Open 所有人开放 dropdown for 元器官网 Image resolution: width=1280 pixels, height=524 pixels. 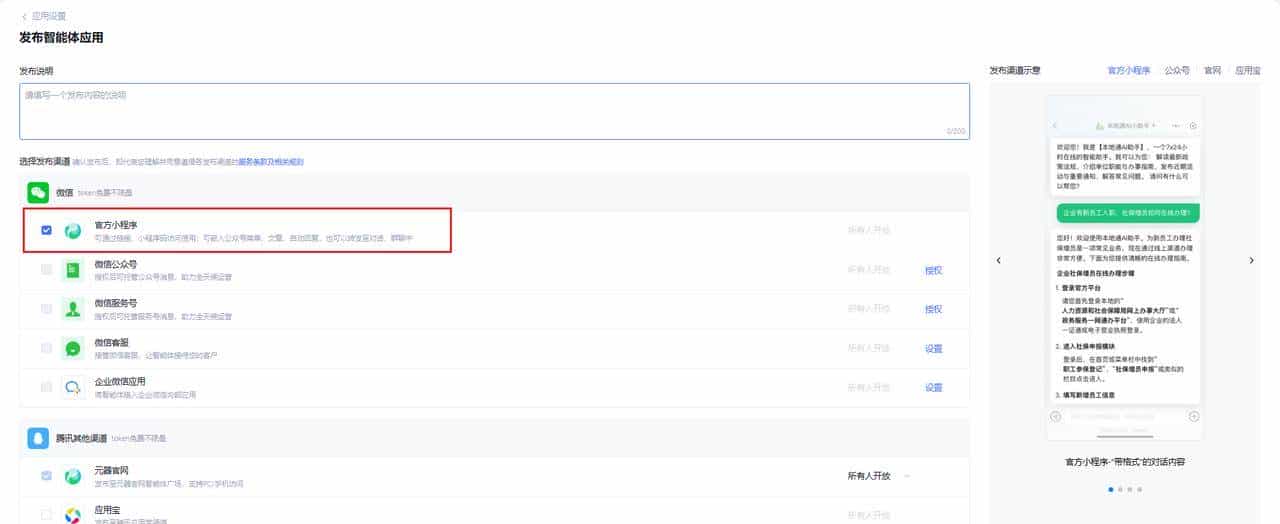click(879, 476)
